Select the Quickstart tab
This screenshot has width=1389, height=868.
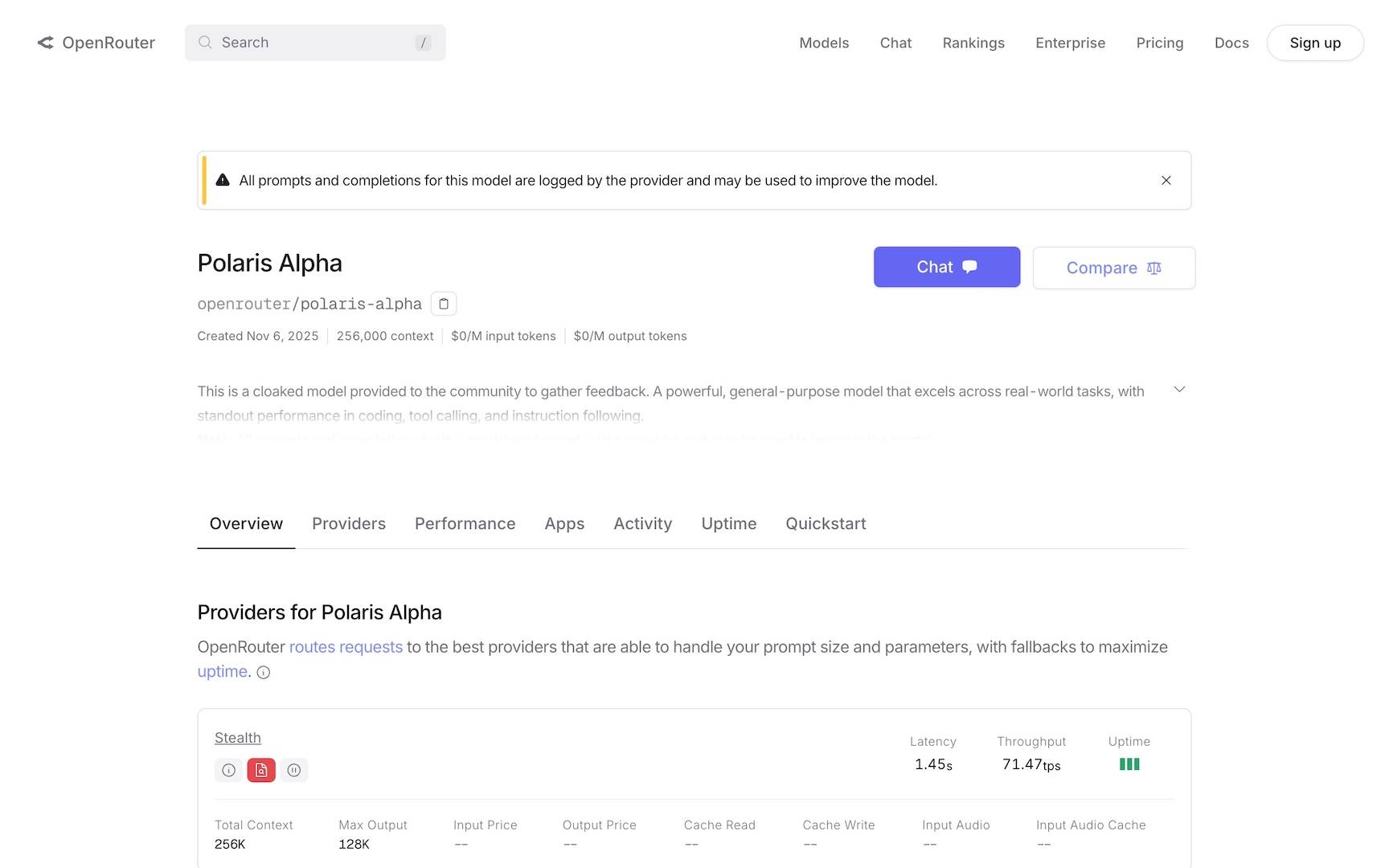tap(826, 524)
